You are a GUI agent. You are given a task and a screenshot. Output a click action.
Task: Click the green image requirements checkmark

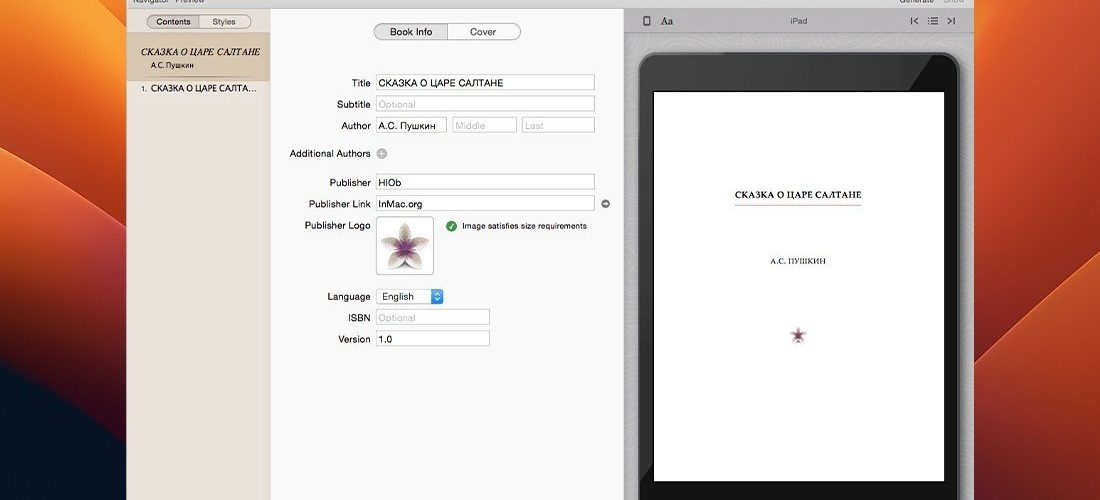tap(451, 226)
